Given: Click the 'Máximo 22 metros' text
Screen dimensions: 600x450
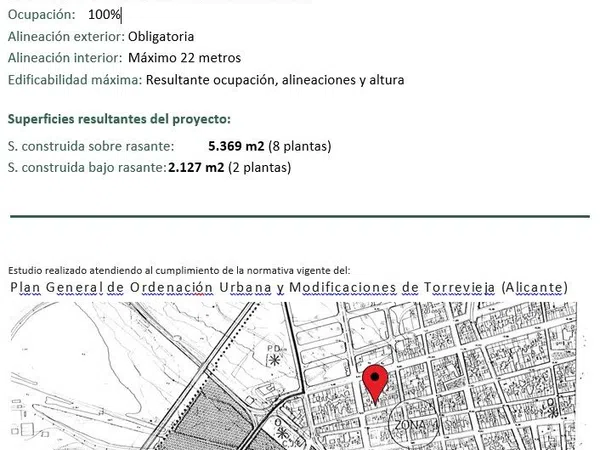Looking at the screenshot, I should [x=184, y=58].
